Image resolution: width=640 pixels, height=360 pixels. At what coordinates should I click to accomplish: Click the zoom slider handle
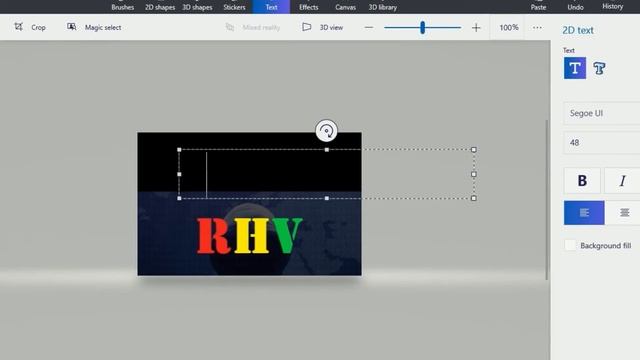(x=422, y=27)
